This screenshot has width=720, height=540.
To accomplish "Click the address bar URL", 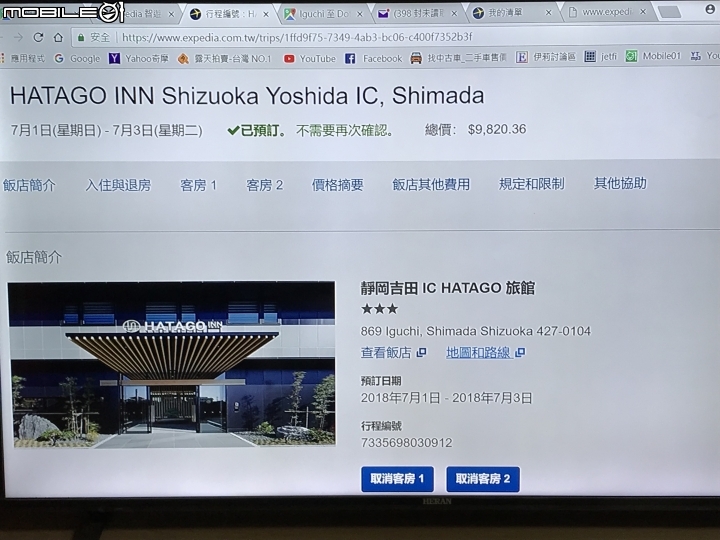I will pos(297,37).
